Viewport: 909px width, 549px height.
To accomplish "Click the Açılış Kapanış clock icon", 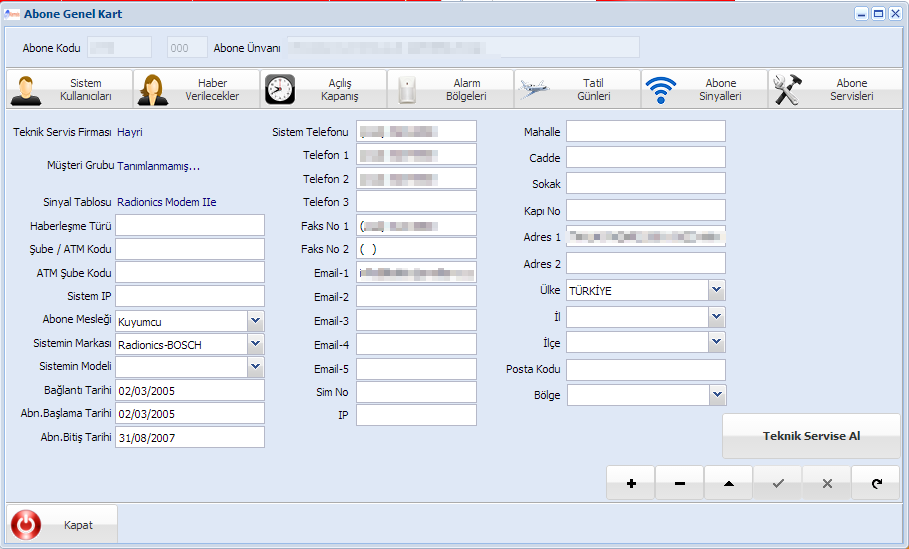I will (x=280, y=90).
